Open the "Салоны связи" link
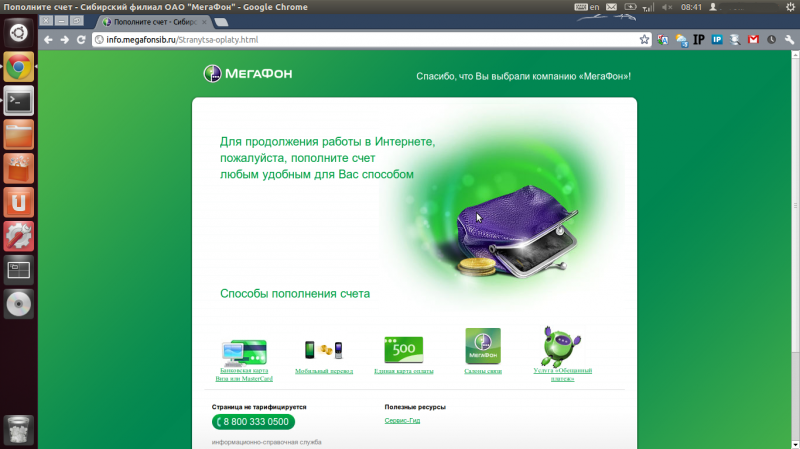The height and width of the screenshot is (449, 800). [483, 371]
